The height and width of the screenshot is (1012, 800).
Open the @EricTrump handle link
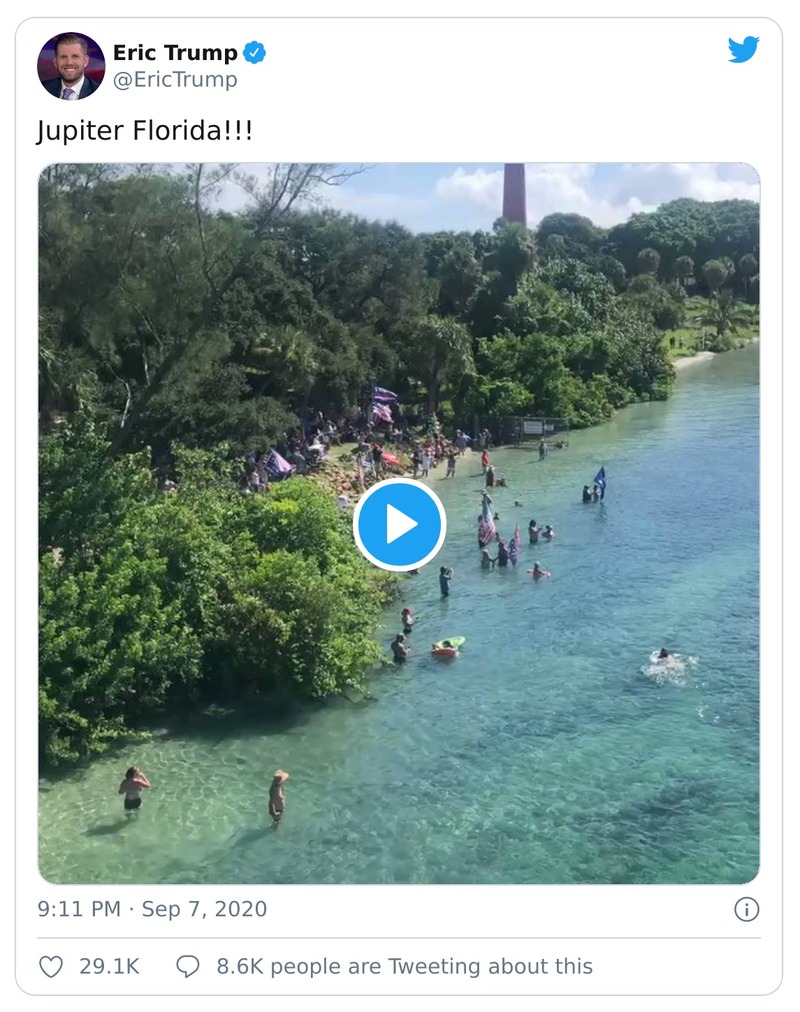pos(175,80)
